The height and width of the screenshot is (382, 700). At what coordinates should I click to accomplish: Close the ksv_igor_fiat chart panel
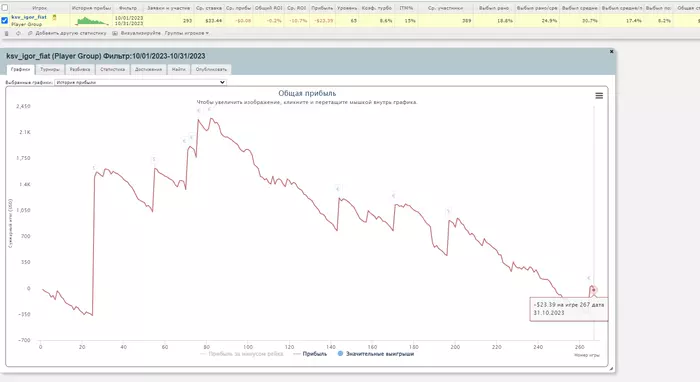pyautogui.click(x=612, y=52)
